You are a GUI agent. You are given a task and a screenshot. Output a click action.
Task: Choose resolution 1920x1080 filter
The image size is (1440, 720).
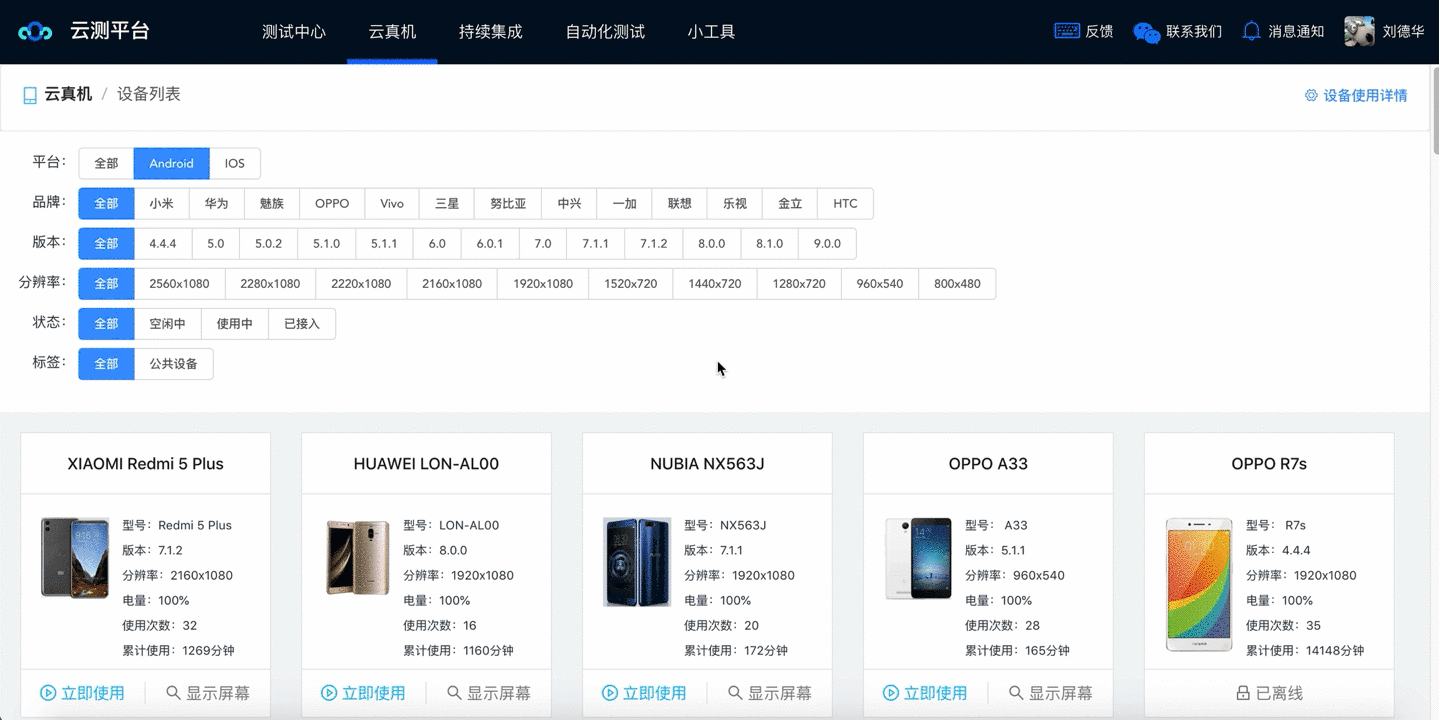tap(542, 283)
